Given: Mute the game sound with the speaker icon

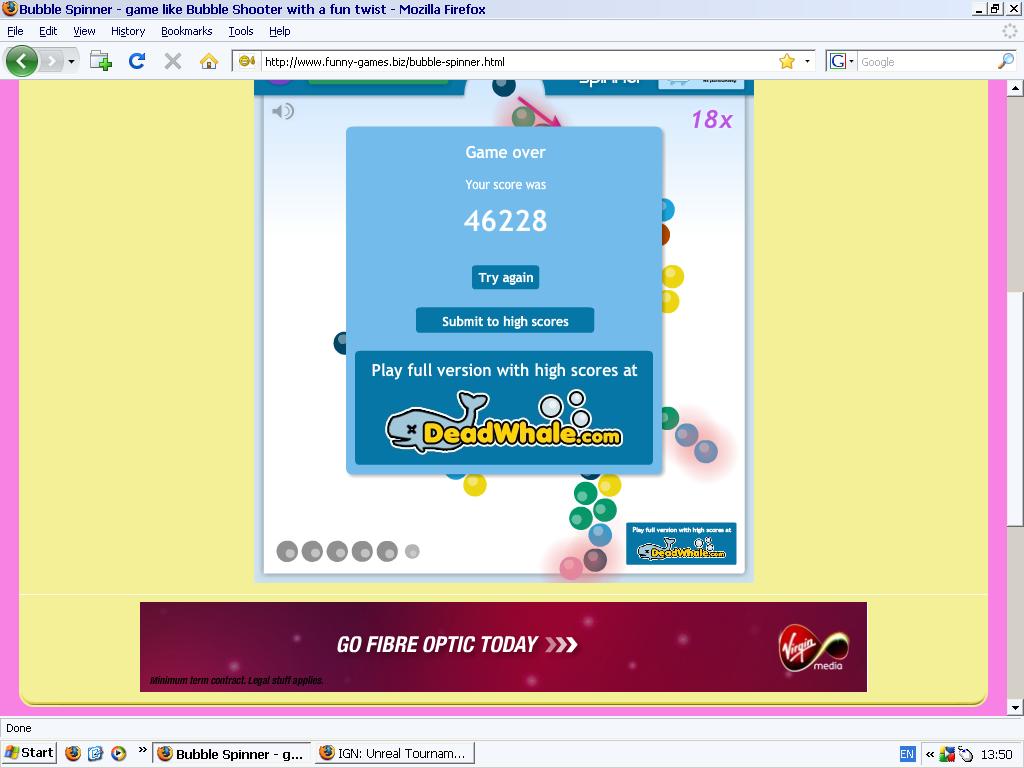Looking at the screenshot, I should pos(283,110).
